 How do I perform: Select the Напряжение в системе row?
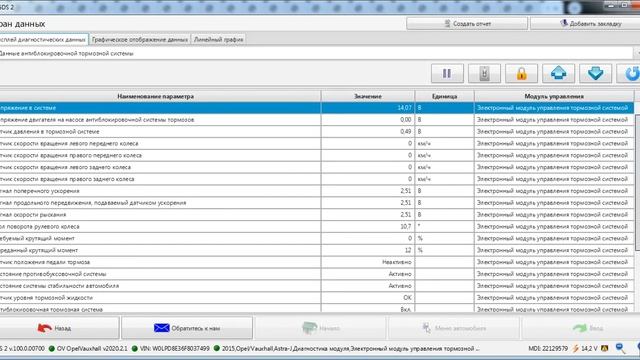pos(317,108)
